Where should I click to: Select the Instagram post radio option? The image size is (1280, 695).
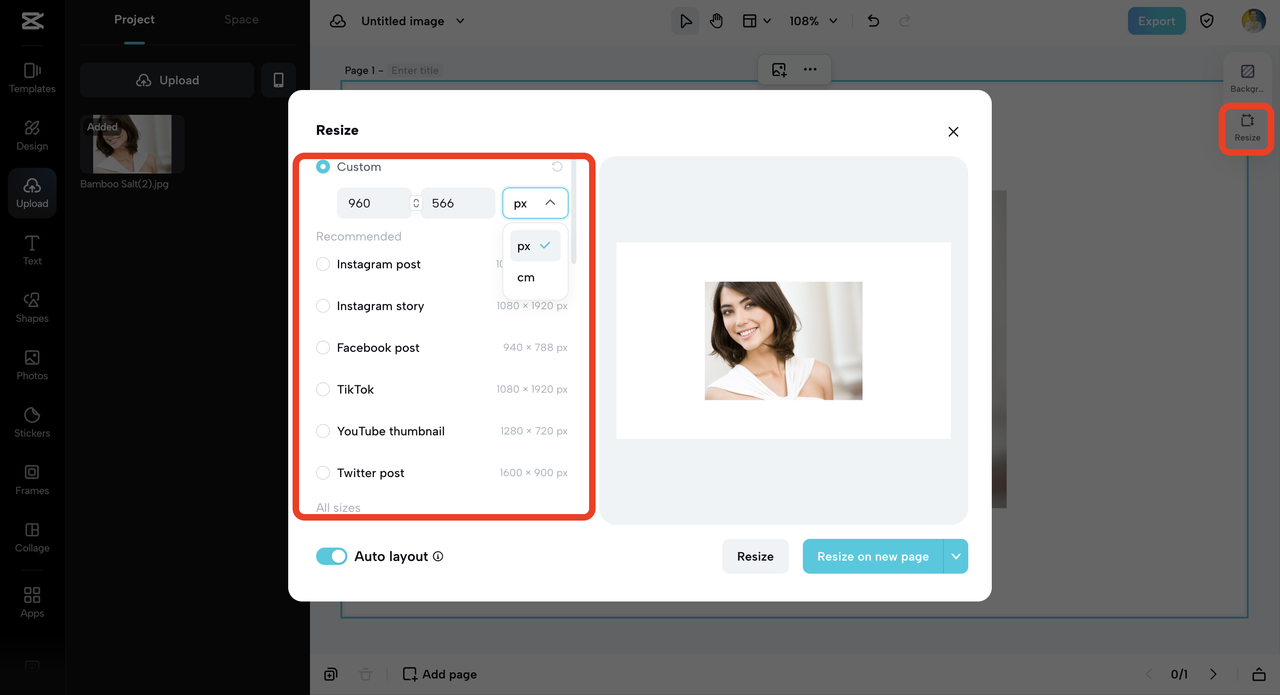tap(323, 264)
